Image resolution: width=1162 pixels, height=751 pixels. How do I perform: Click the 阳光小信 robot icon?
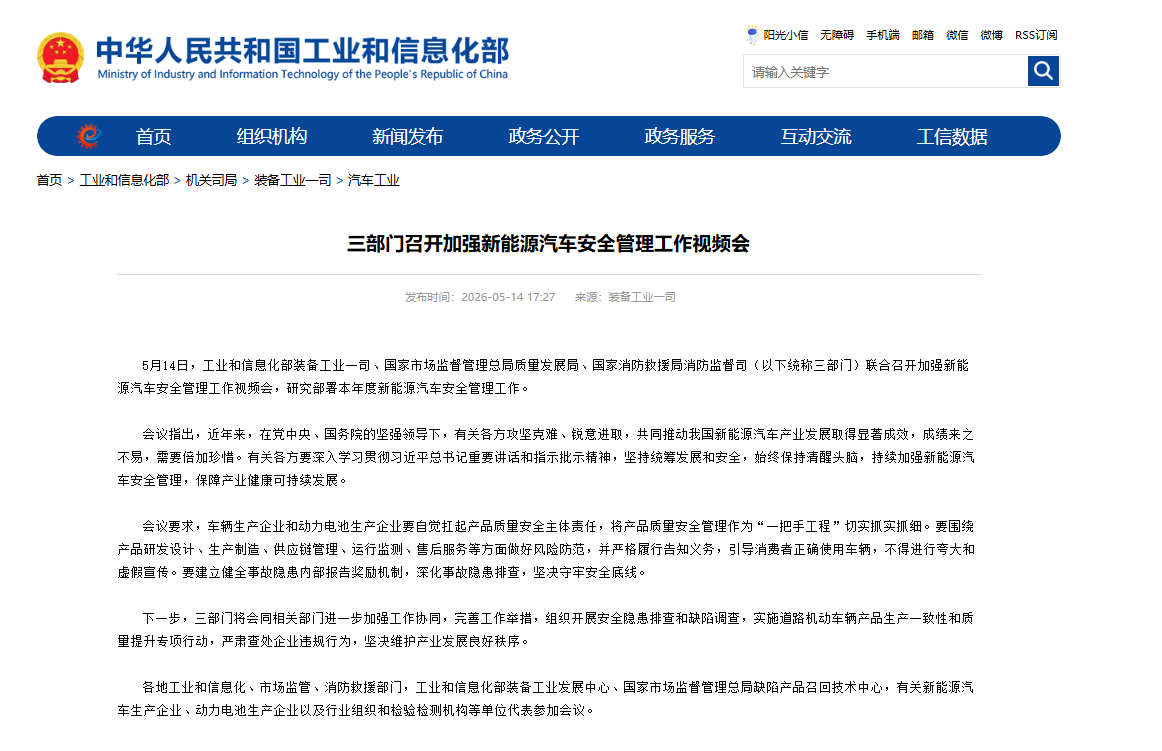[752, 35]
